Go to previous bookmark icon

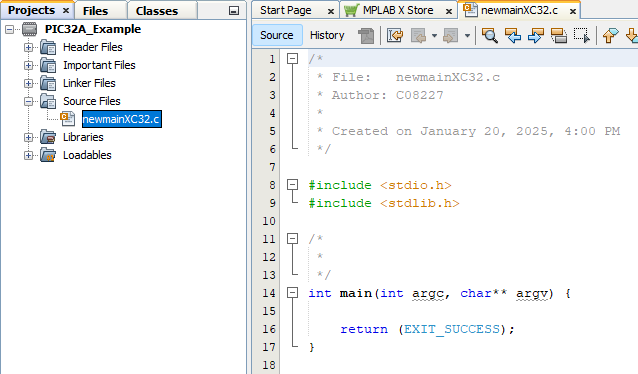pyautogui.click(x=610, y=36)
